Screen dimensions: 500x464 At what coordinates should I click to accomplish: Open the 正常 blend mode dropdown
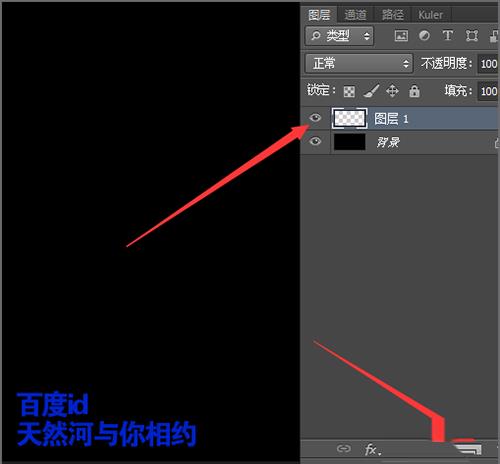(x=359, y=63)
